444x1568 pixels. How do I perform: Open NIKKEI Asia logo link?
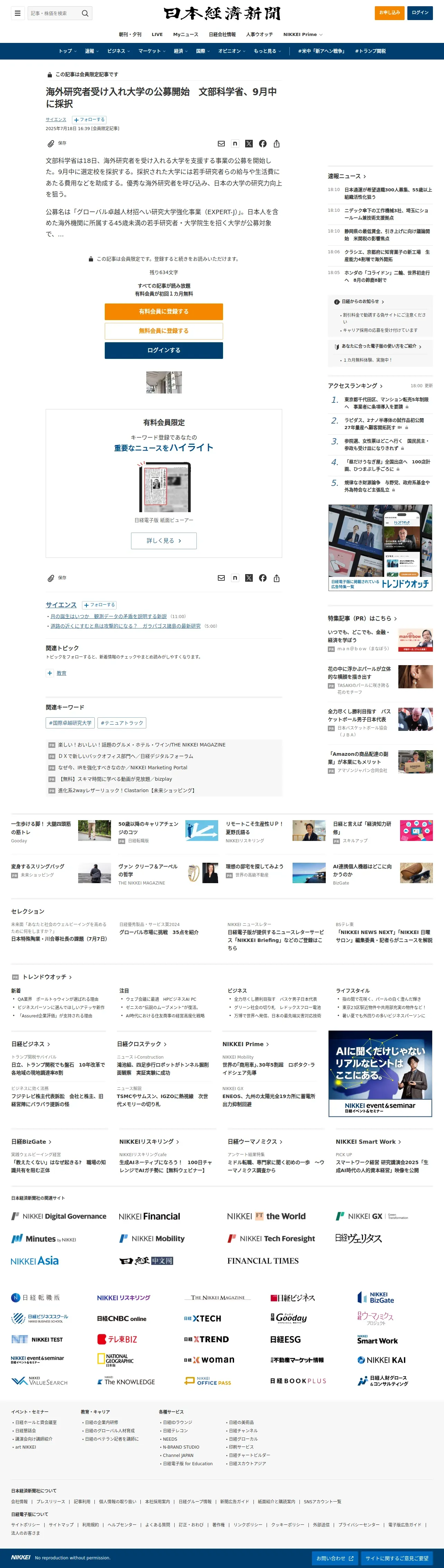(x=35, y=1261)
